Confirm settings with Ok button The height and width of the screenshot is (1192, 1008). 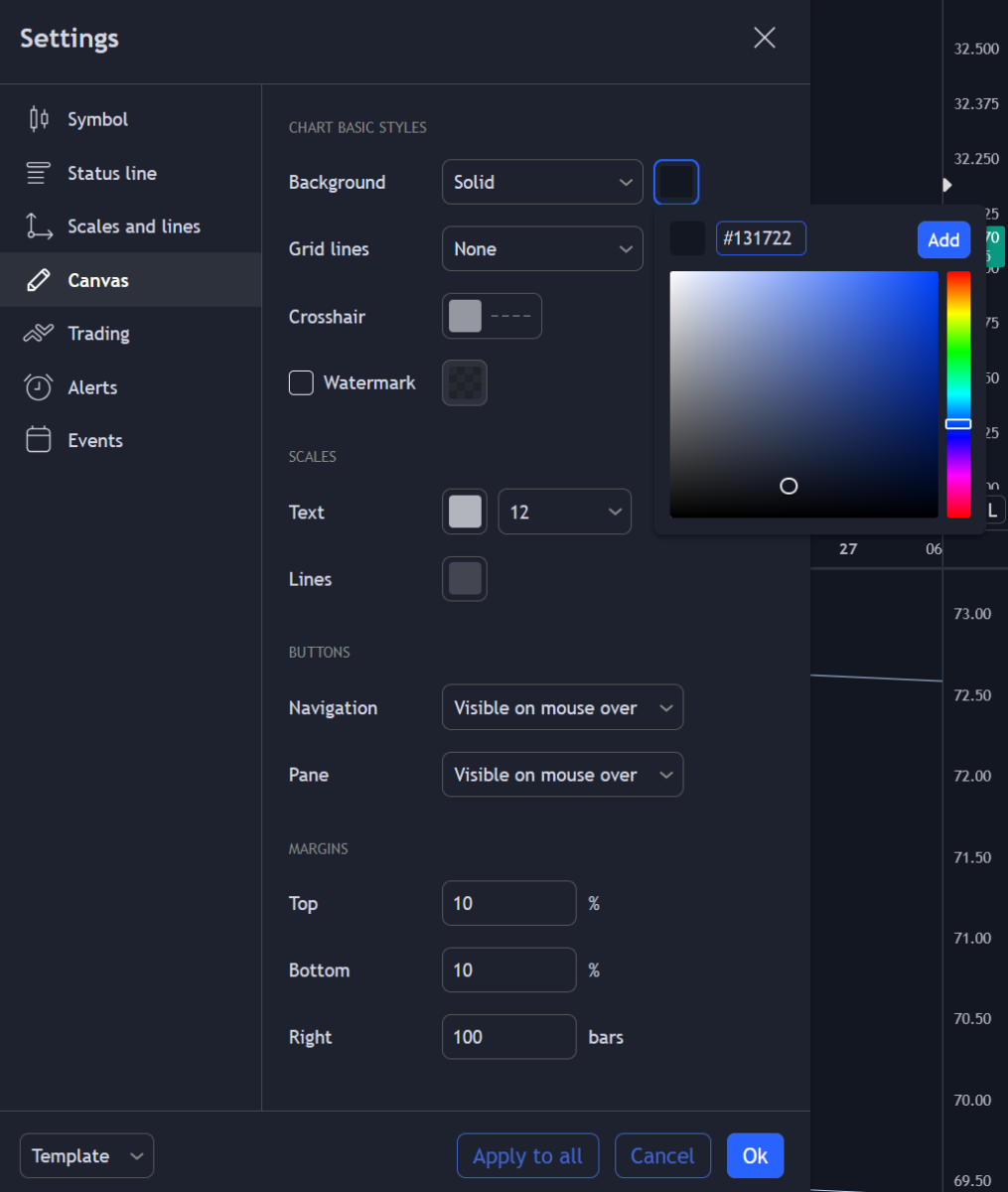point(756,1155)
